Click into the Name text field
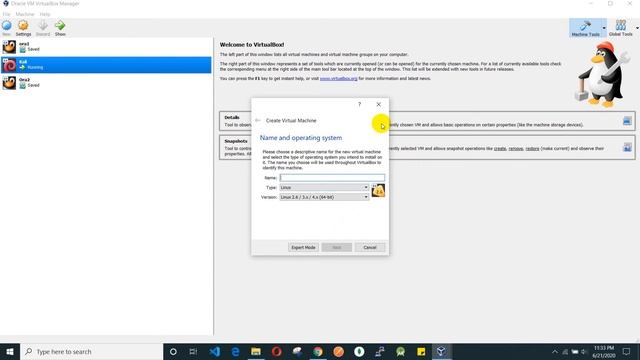 (332, 178)
